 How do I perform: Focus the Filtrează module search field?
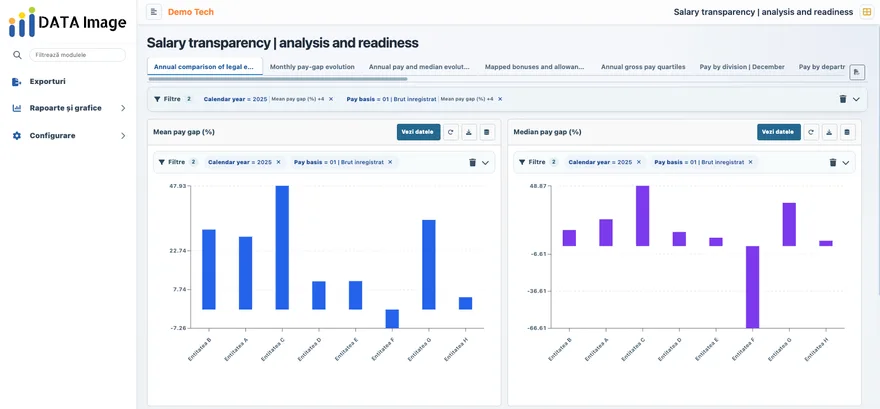pyautogui.click(x=77, y=55)
